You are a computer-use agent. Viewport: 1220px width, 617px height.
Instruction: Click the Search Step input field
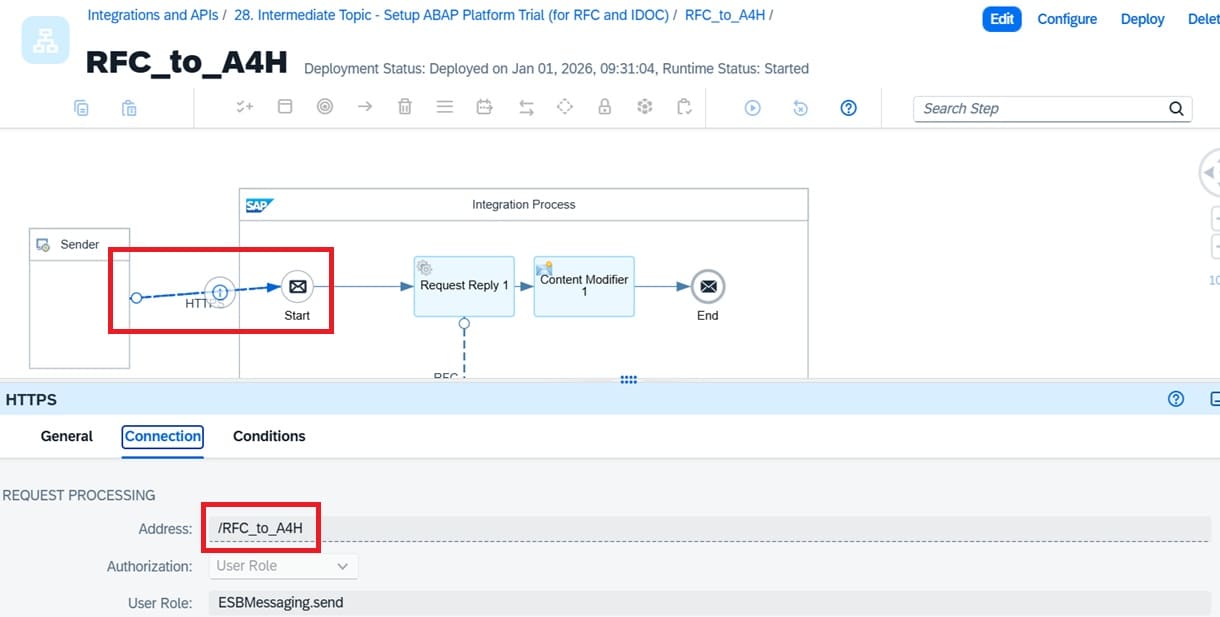tap(1040, 109)
